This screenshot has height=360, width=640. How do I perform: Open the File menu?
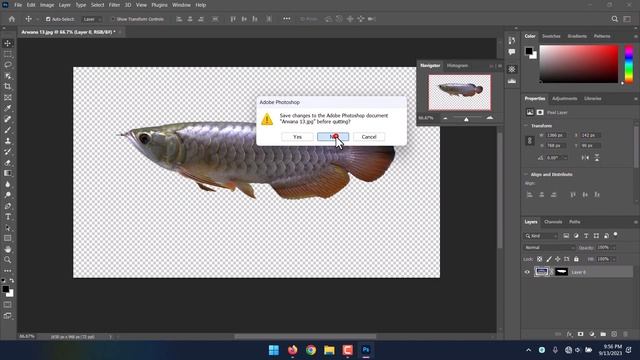click(18, 5)
